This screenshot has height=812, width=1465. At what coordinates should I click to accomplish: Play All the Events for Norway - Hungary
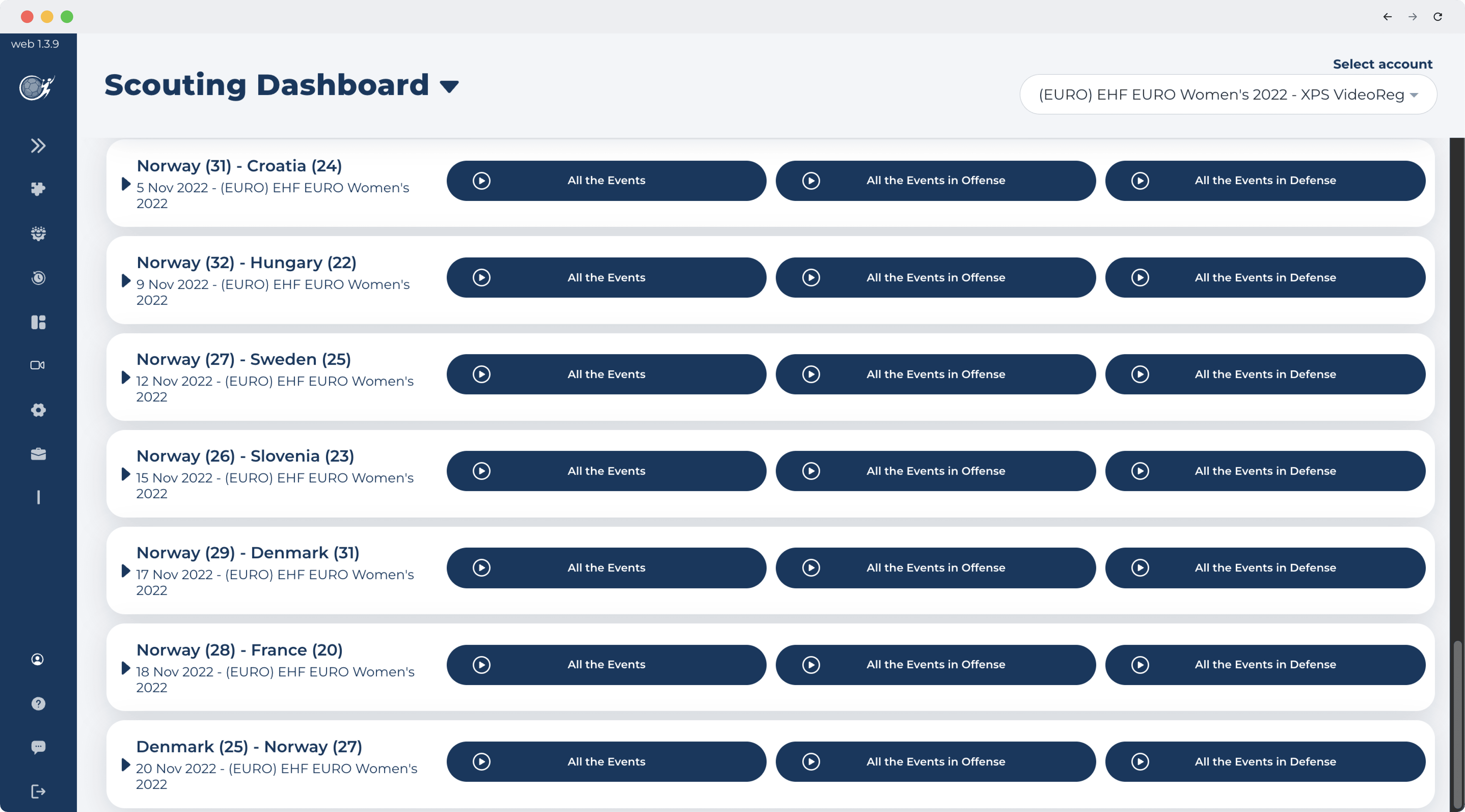coord(606,277)
